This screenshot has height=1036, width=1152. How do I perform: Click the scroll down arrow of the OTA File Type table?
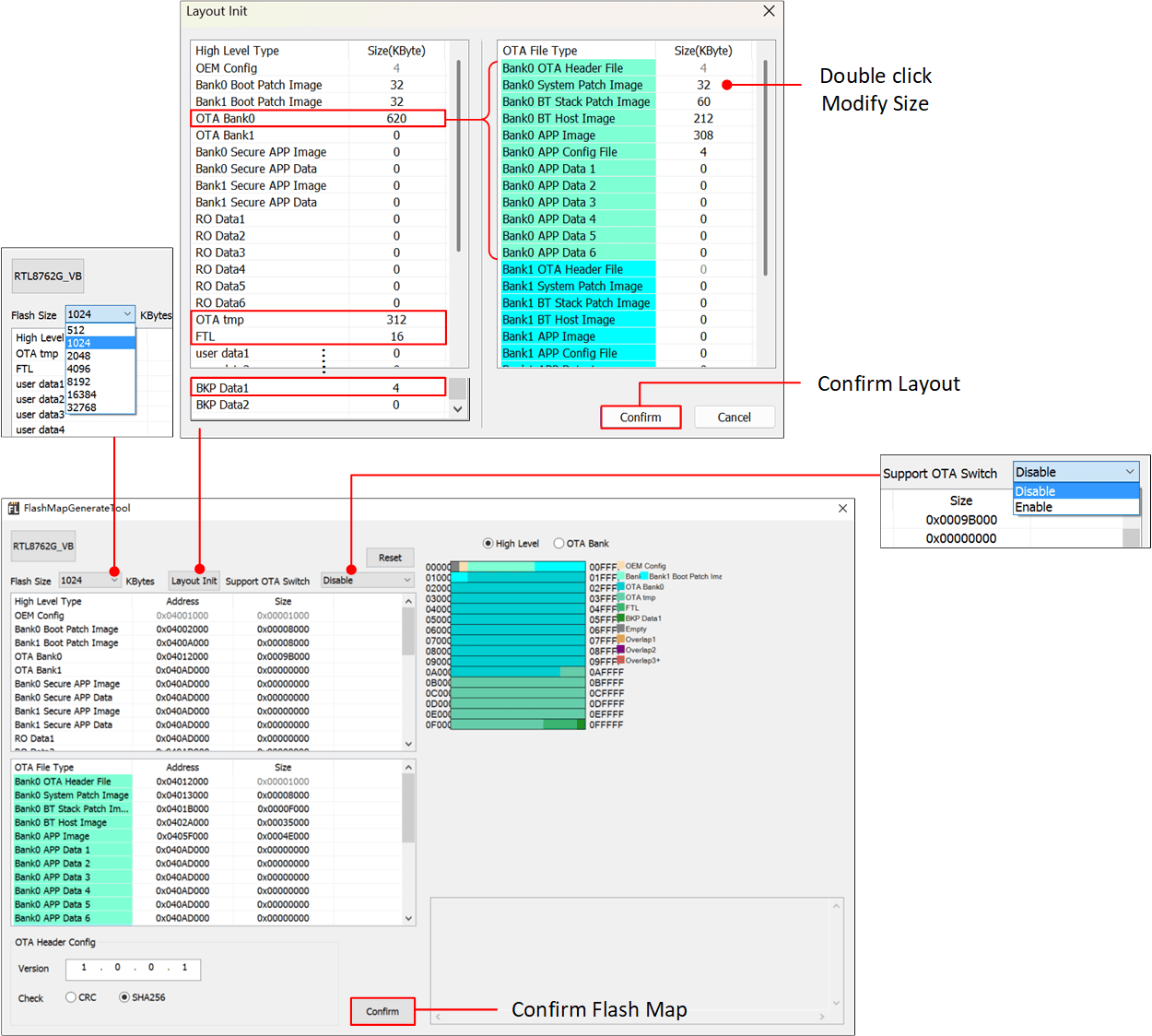point(408,918)
